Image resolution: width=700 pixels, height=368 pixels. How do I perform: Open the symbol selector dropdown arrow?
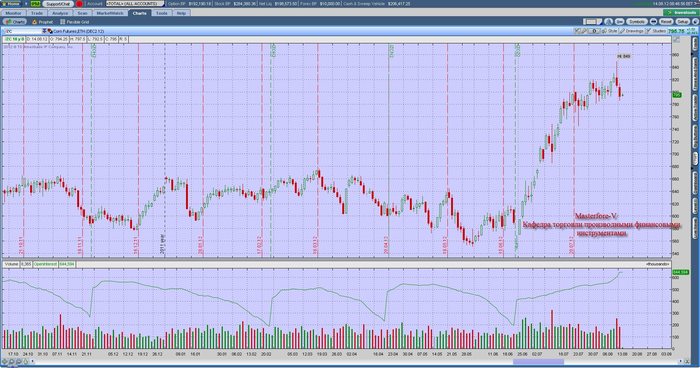44,31
